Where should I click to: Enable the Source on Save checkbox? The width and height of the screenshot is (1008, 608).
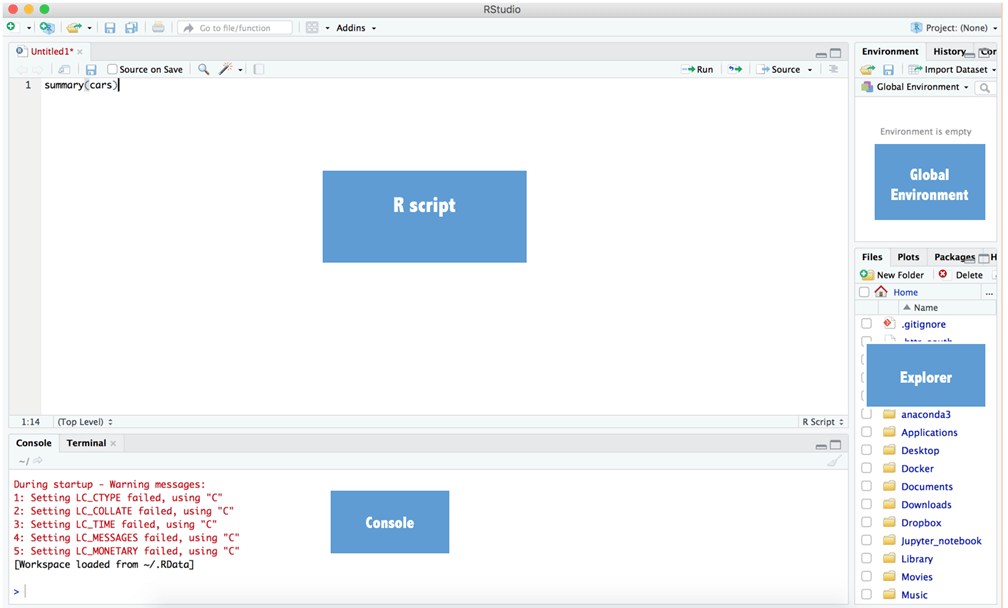click(113, 69)
